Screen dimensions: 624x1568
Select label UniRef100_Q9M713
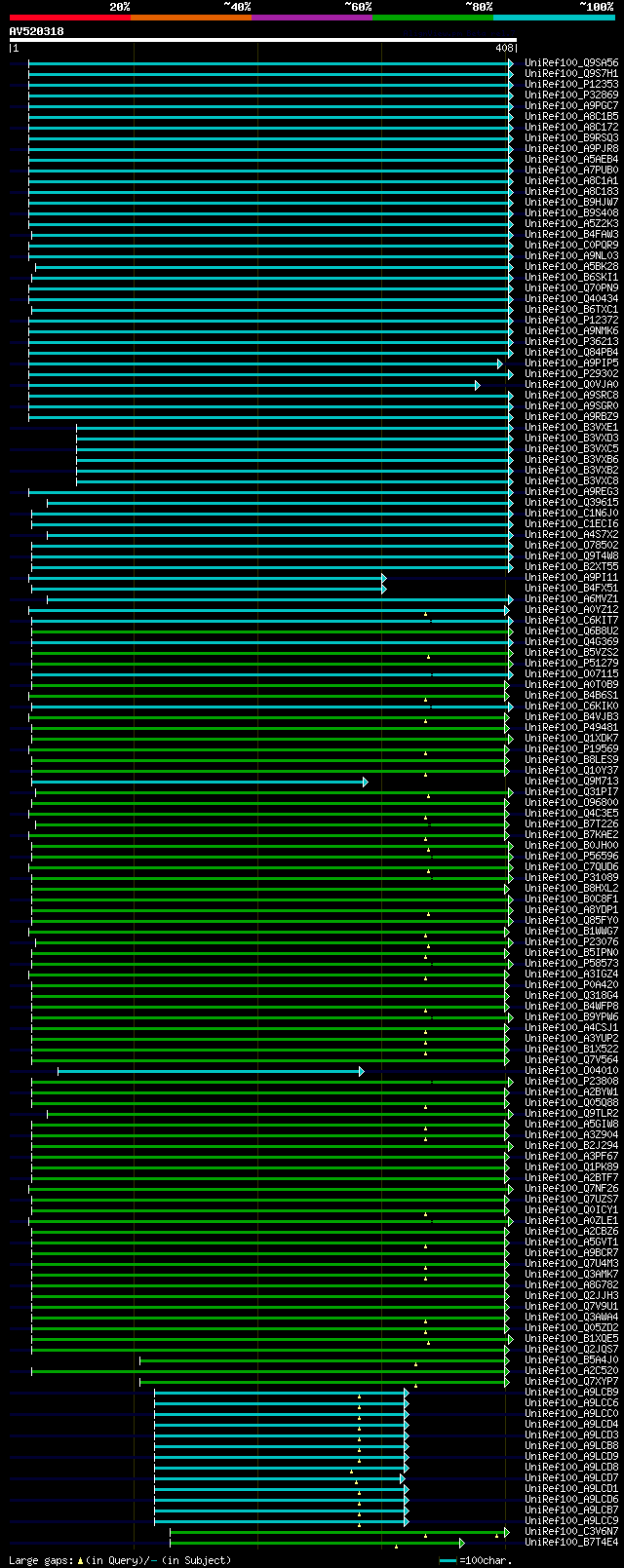[x=571, y=781]
